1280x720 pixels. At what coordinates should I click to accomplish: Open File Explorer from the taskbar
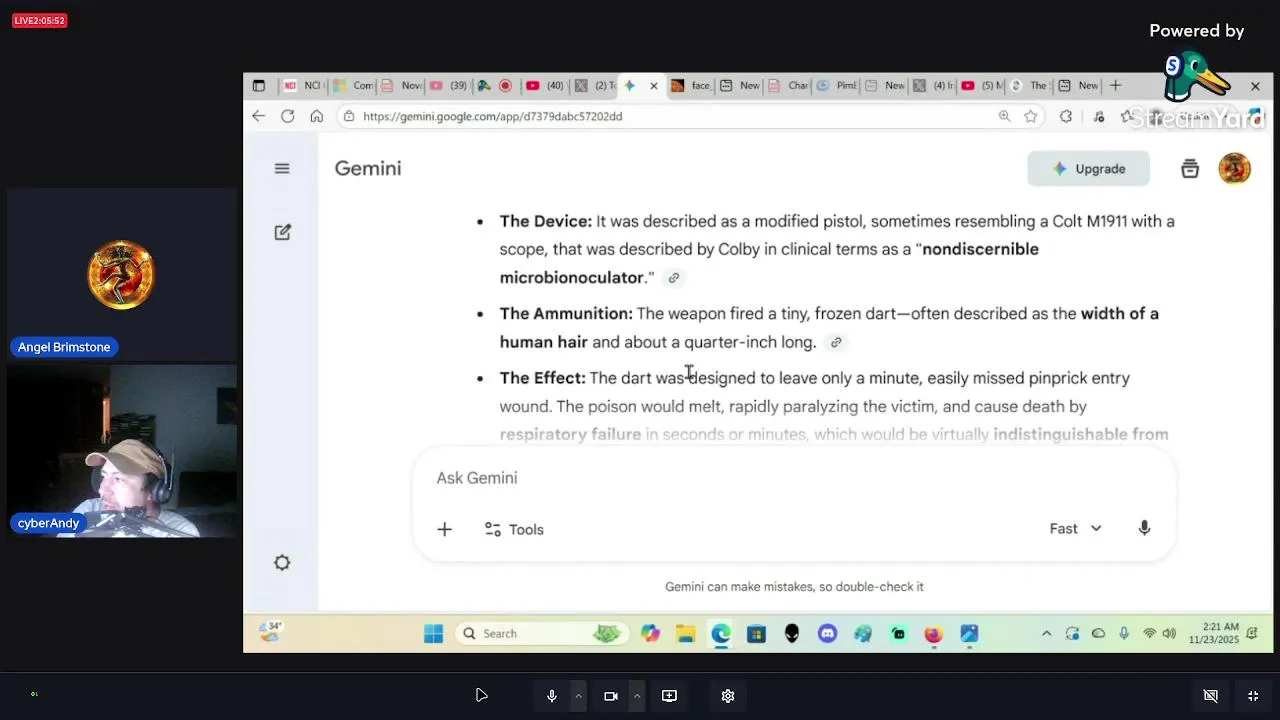click(x=685, y=634)
